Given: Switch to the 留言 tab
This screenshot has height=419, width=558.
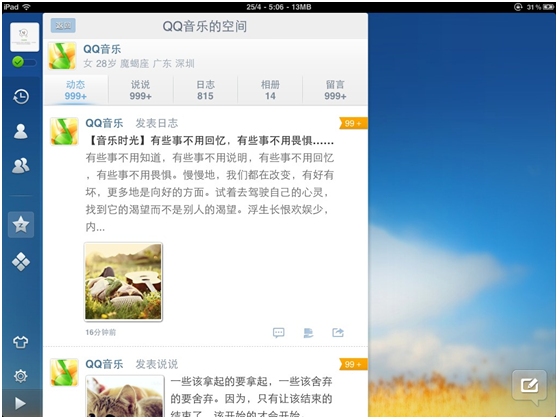Looking at the screenshot, I should (335, 90).
